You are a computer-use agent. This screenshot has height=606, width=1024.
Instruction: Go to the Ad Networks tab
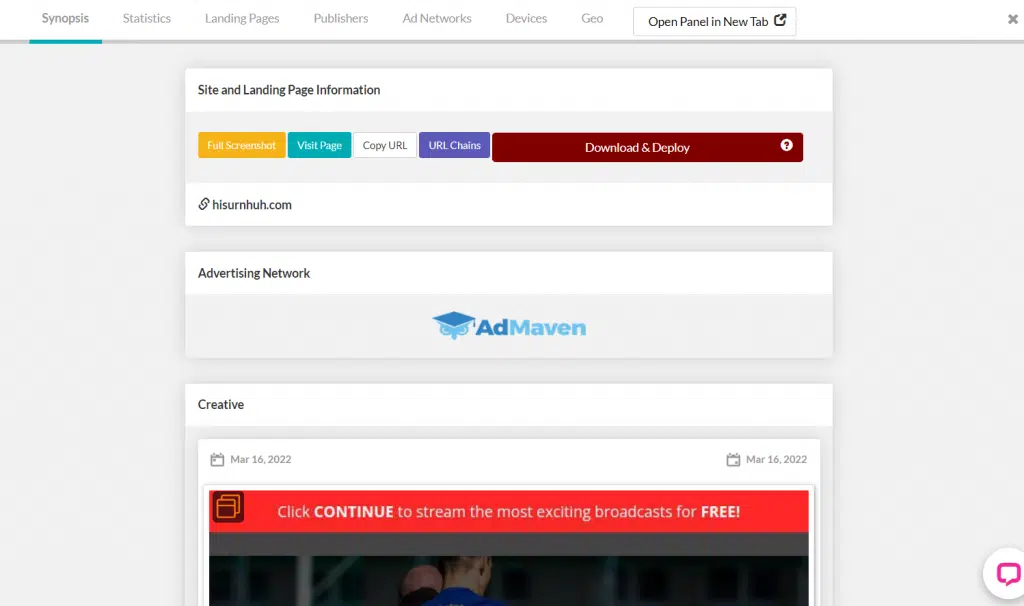tap(437, 19)
